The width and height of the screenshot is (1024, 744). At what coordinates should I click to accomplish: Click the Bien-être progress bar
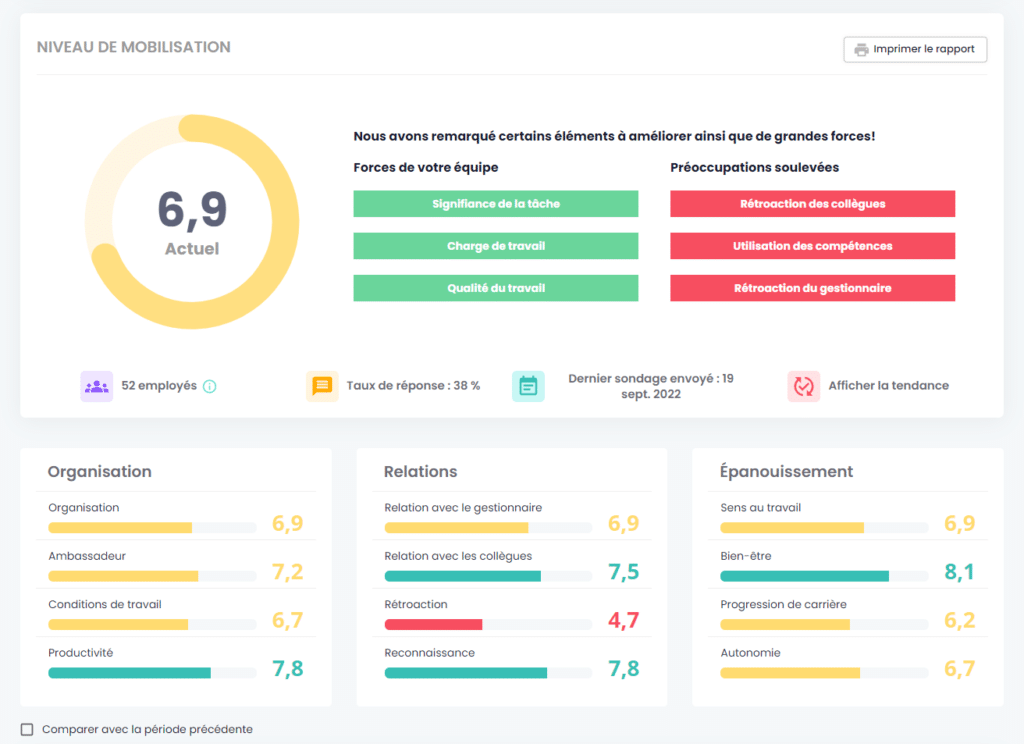pyautogui.click(x=804, y=576)
